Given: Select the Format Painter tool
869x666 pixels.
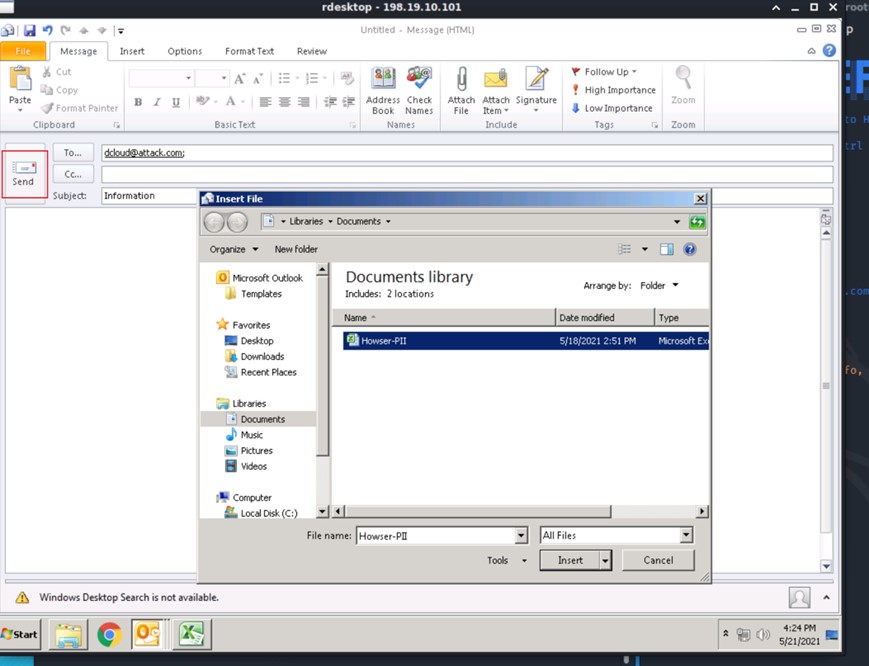Looking at the screenshot, I should (80, 108).
